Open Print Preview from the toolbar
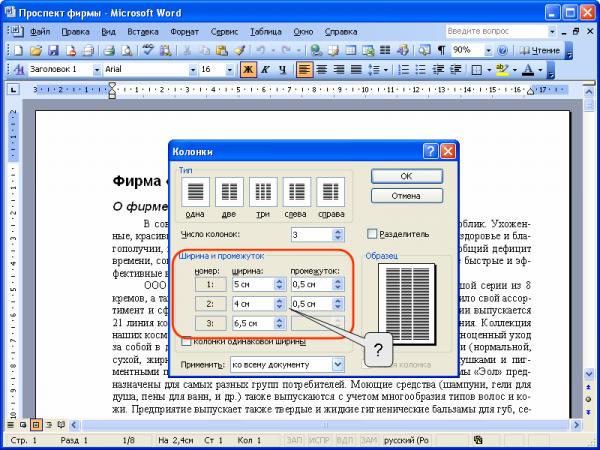The image size is (600, 450). [x=126, y=51]
